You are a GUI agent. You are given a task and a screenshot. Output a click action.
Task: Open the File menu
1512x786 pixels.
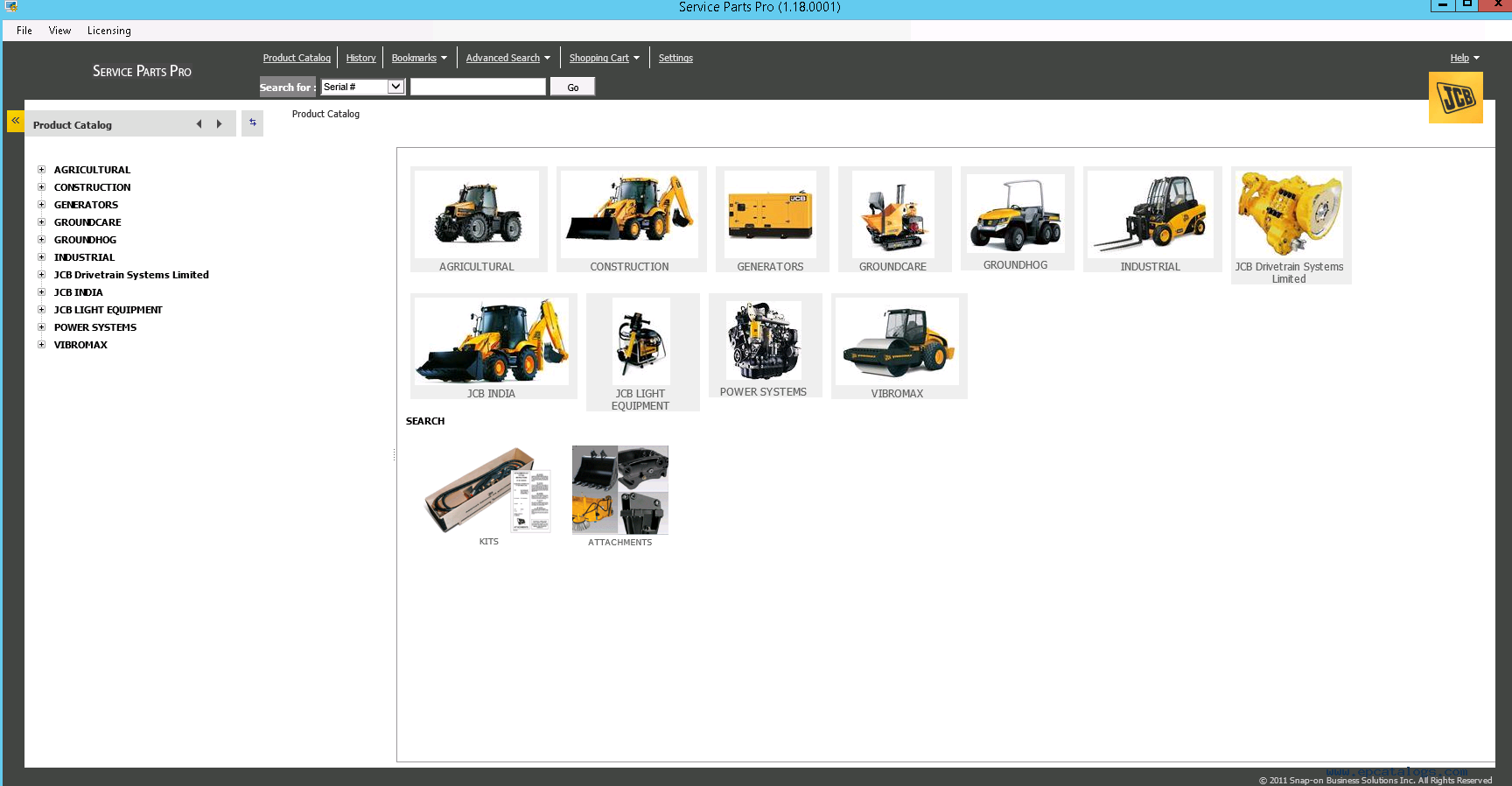tap(24, 31)
